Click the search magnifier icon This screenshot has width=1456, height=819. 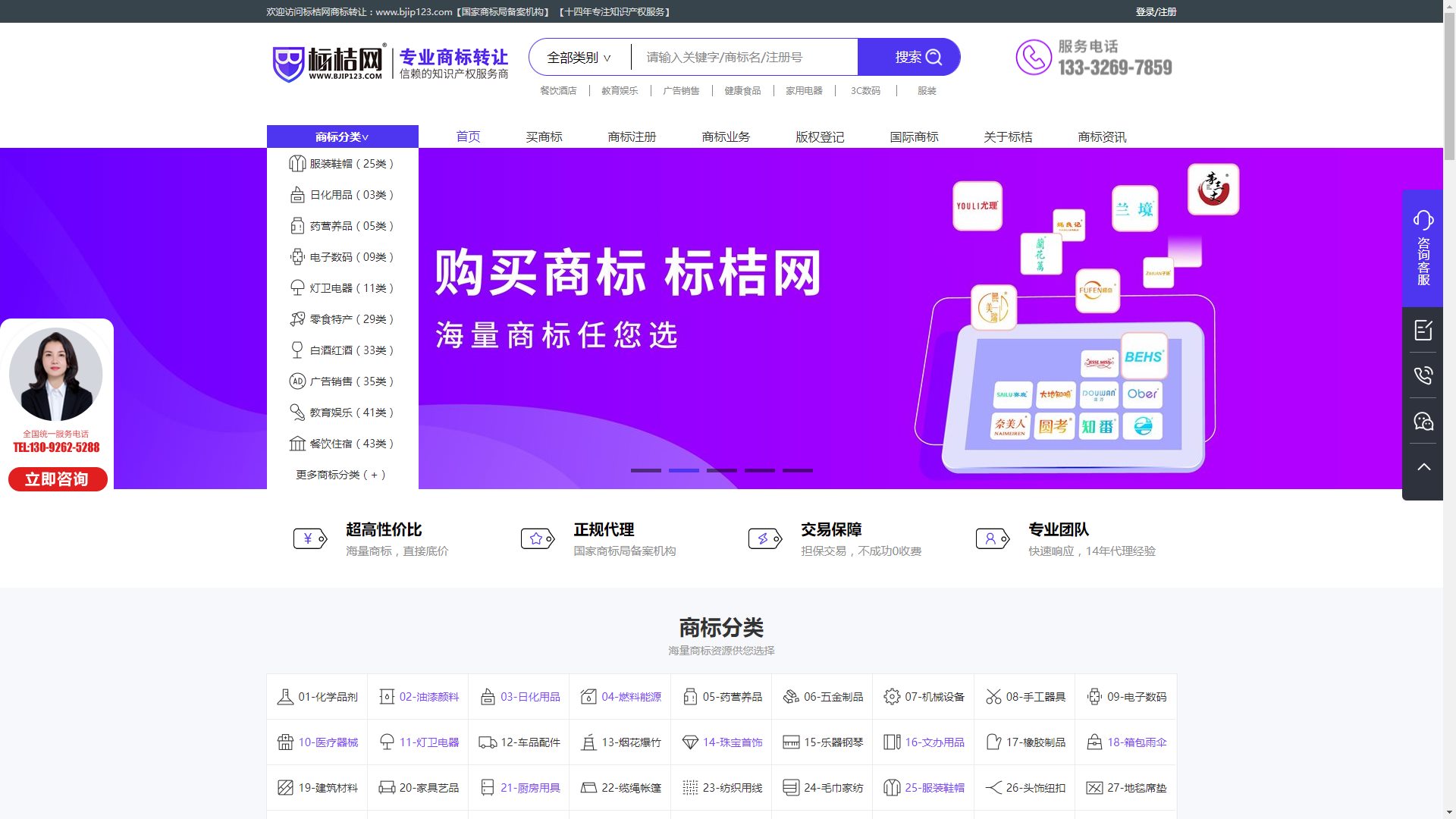pyautogui.click(x=933, y=56)
